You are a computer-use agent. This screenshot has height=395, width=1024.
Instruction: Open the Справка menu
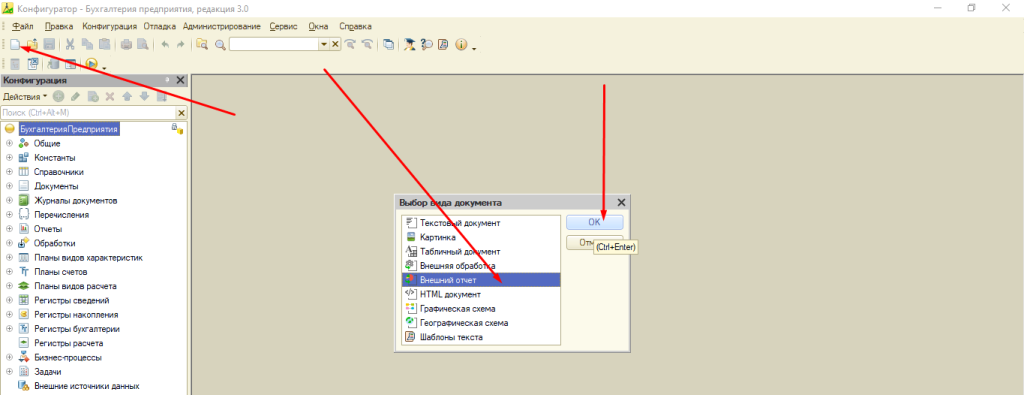point(356,27)
